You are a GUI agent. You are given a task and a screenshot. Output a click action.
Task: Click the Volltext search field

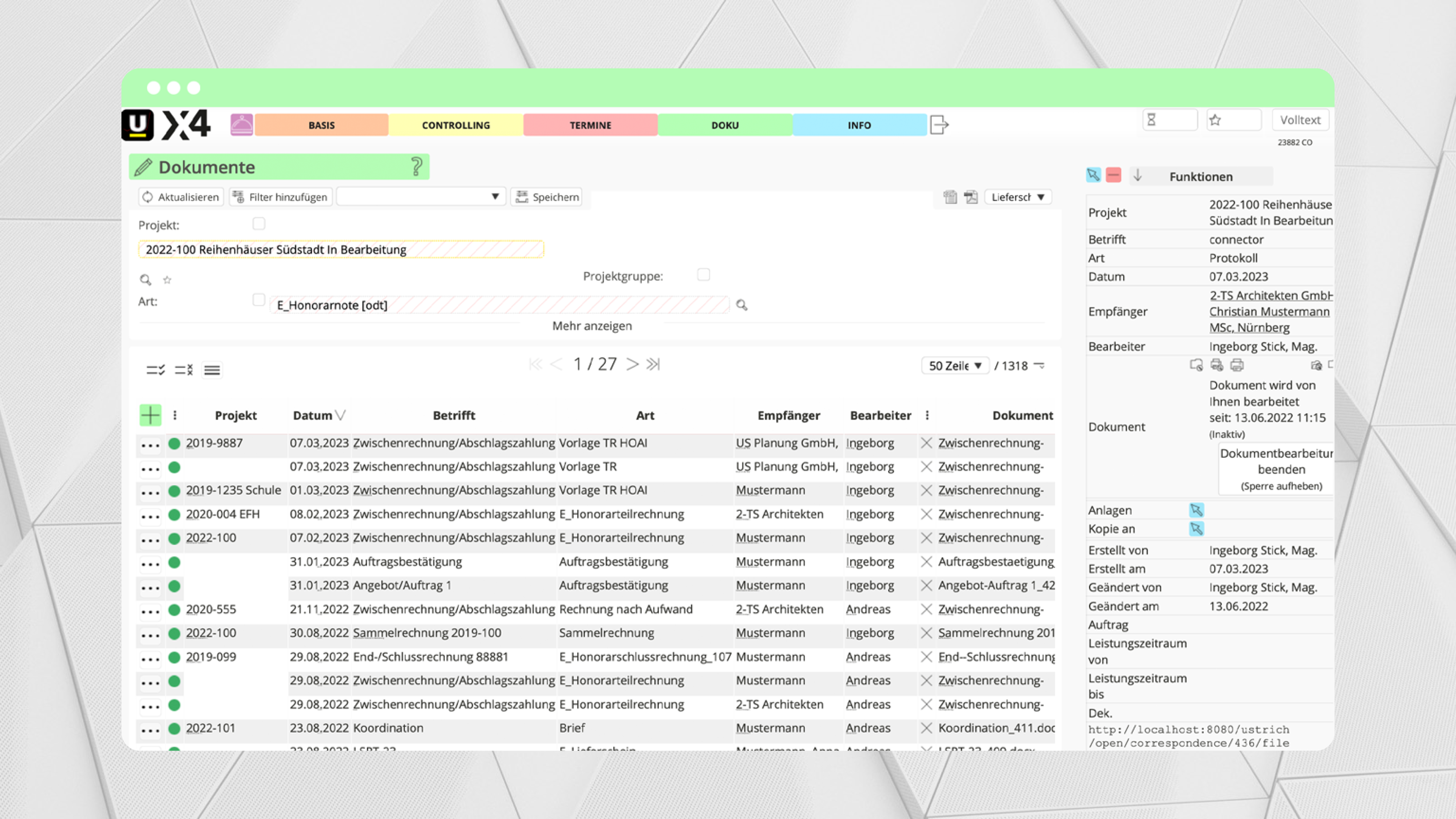(1300, 120)
